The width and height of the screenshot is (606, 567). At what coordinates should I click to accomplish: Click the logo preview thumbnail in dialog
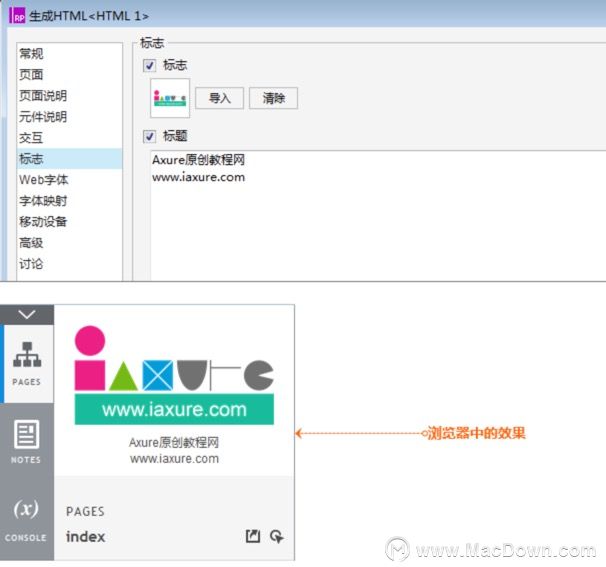(x=170, y=98)
